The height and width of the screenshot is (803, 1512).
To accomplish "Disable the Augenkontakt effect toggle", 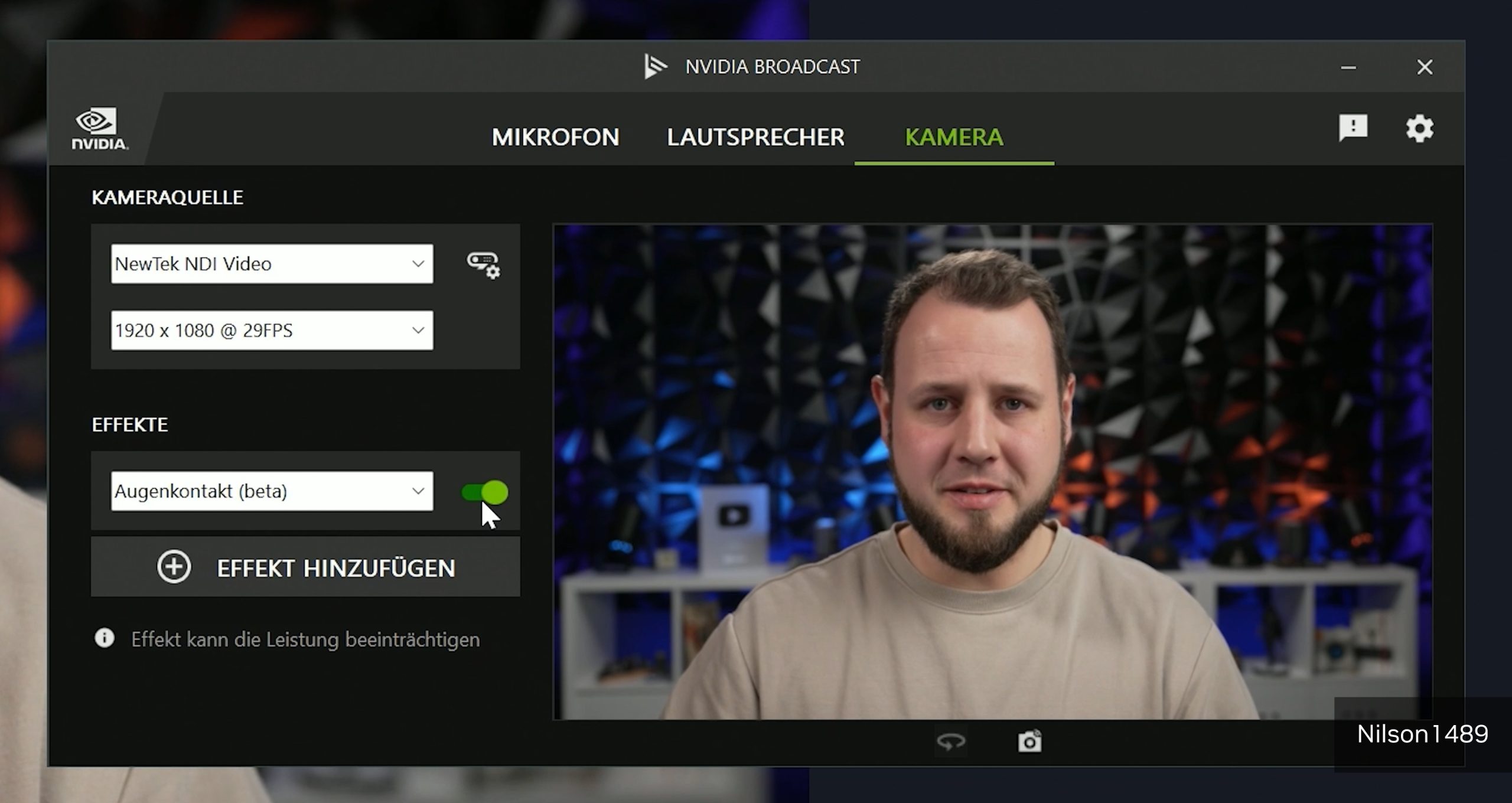I will [x=484, y=492].
